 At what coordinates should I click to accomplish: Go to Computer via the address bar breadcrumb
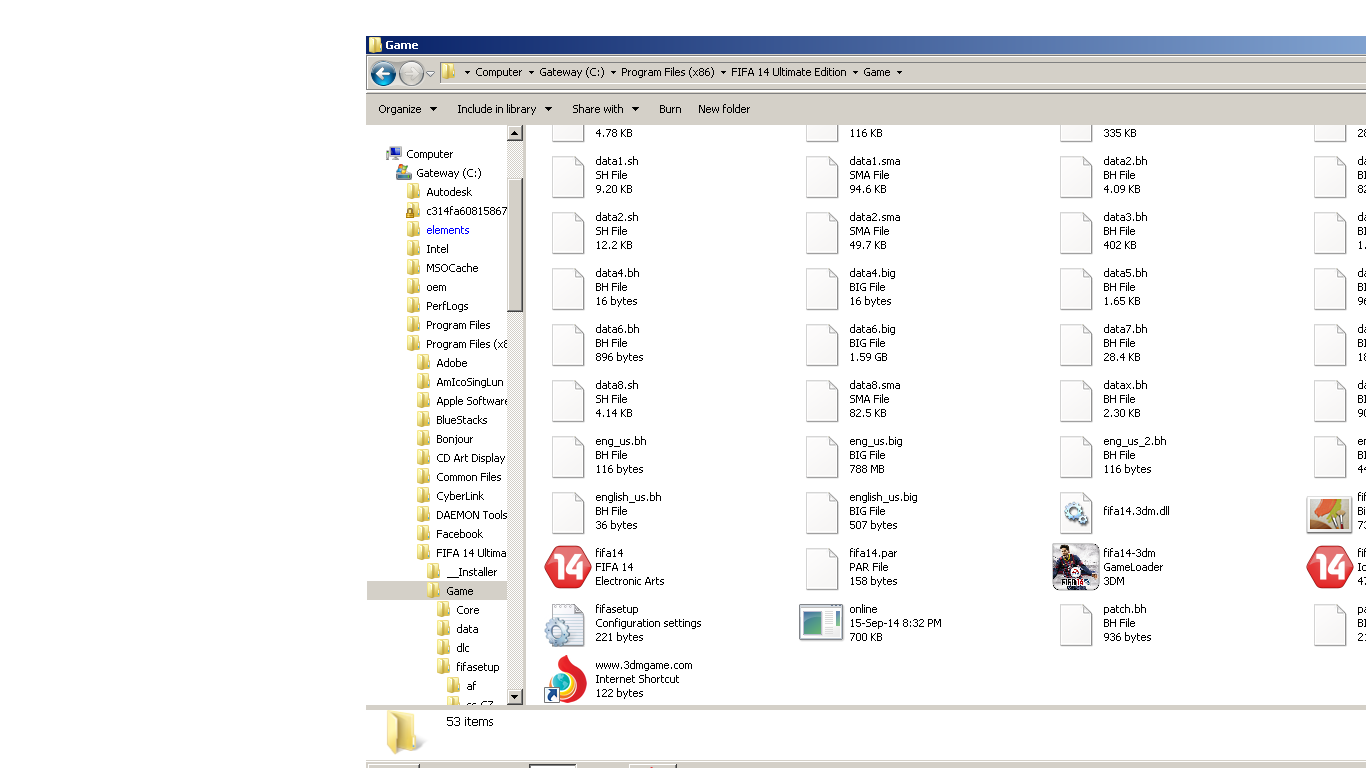[499, 72]
